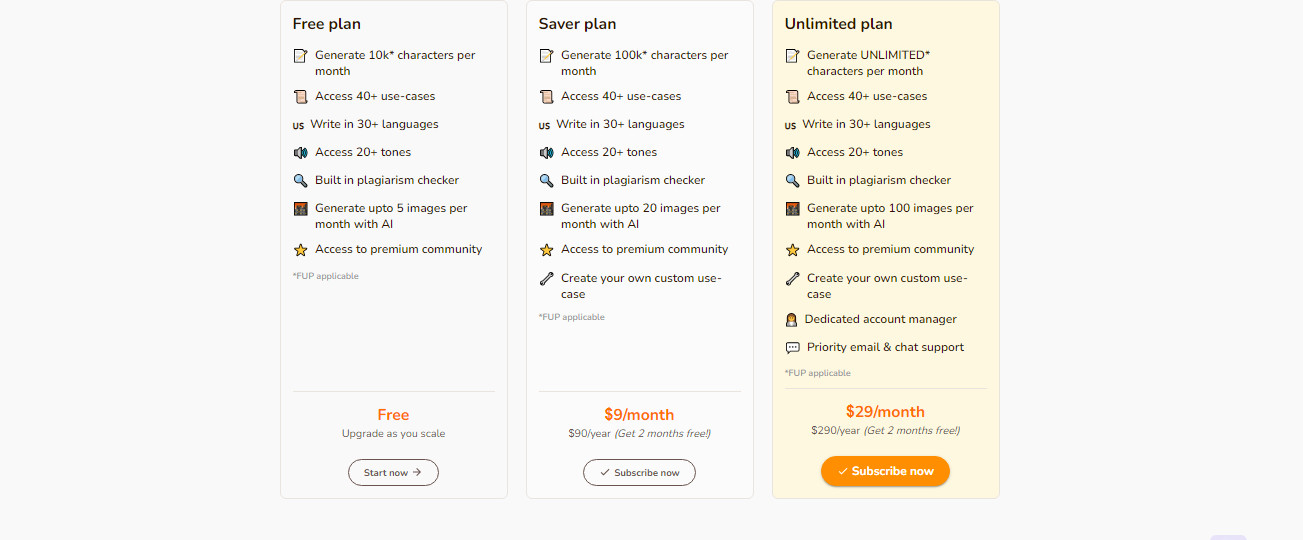The width and height of the screenshot is (1303, 540).
Task: Click the Priority email & chat support icon
Action: tap(792, 348)
